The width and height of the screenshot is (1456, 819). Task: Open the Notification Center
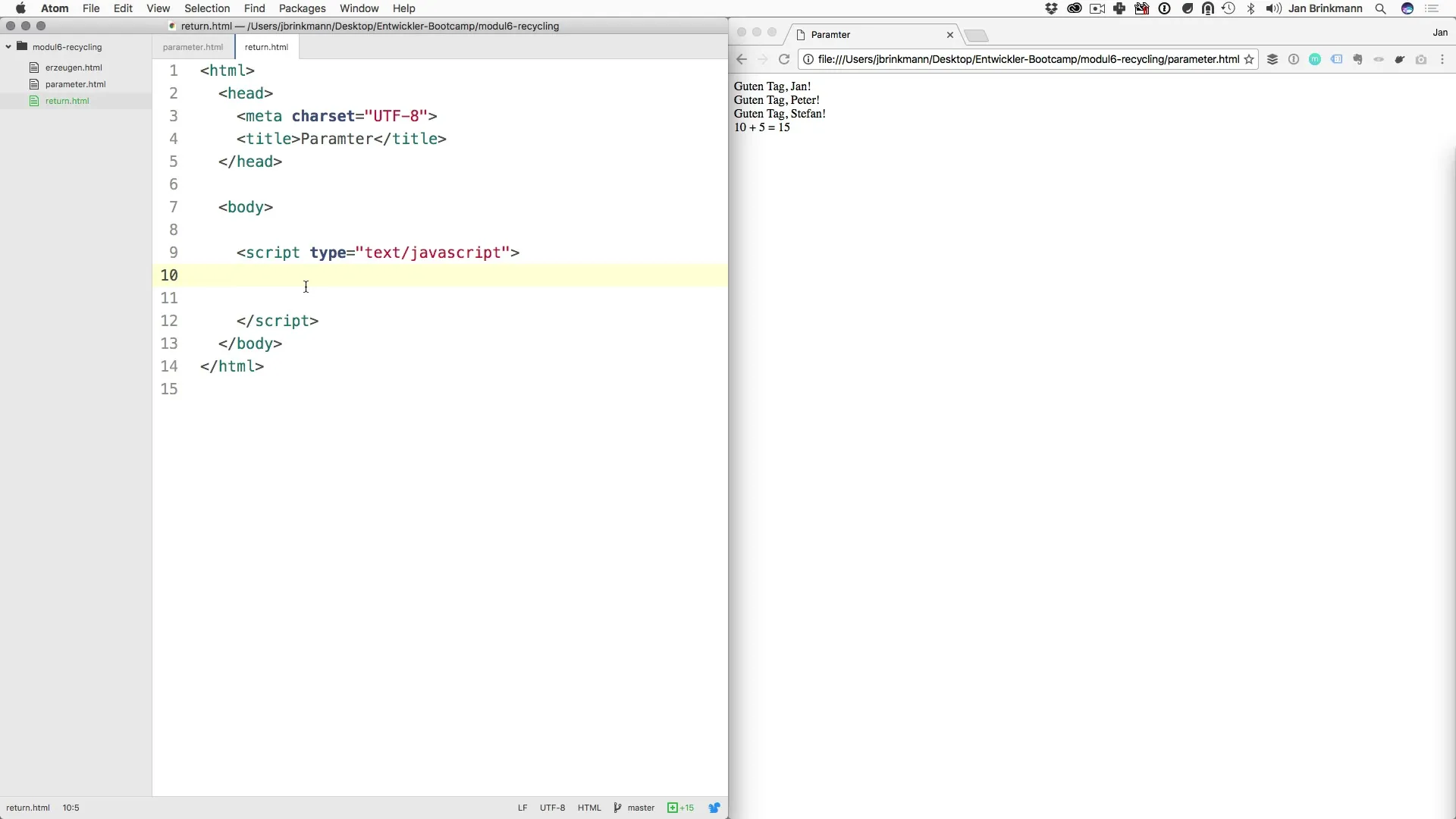tap(1432, 8)
